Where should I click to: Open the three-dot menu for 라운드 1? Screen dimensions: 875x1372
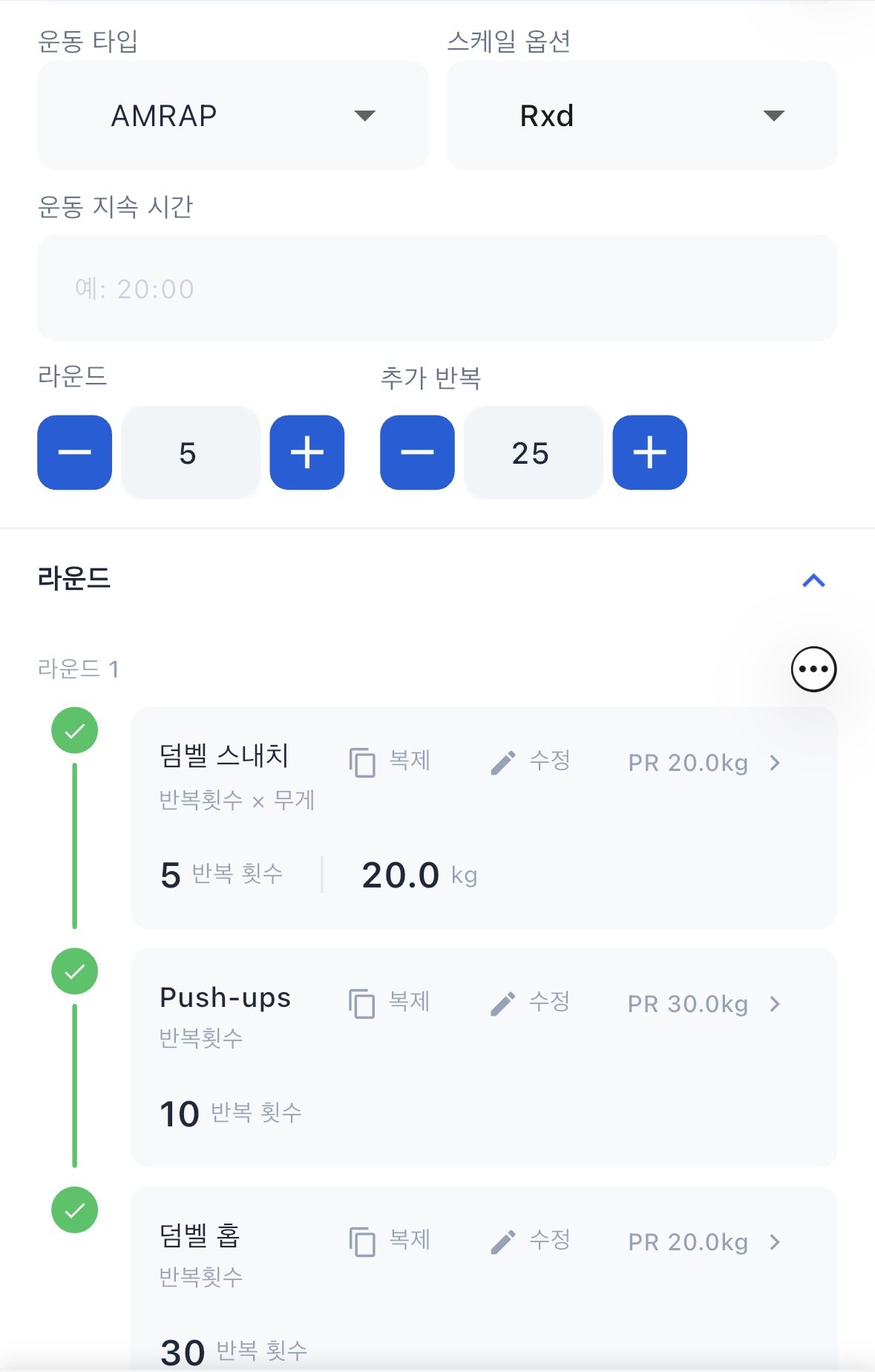pos(813,669)
